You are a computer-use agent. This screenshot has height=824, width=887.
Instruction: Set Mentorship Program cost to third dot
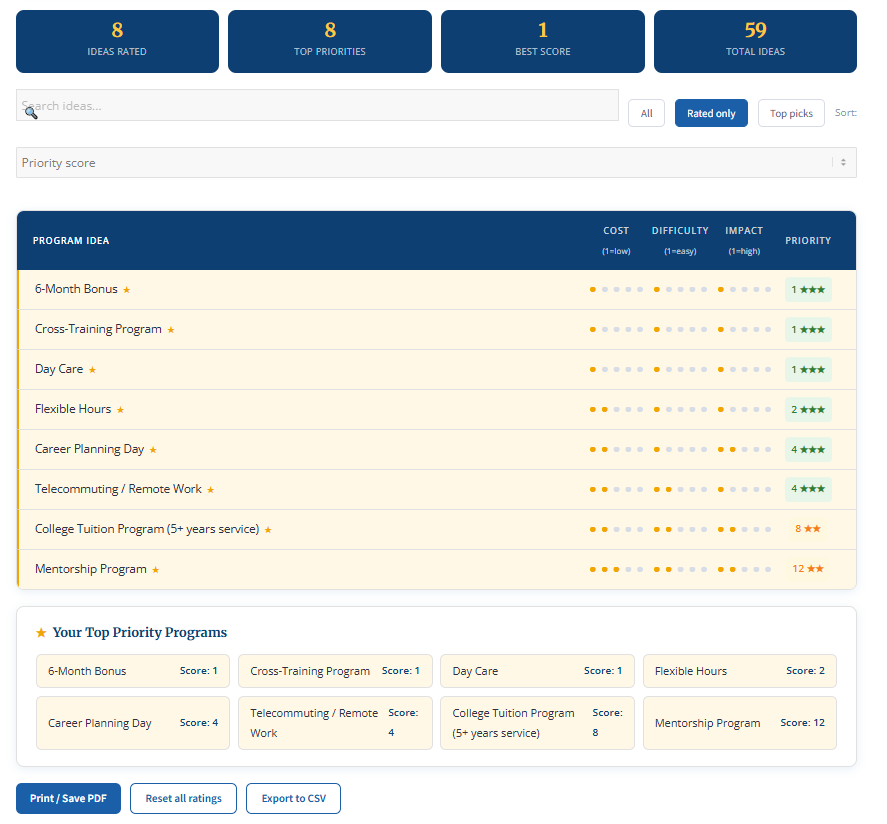pyautogui.click(x=617, y=569)
